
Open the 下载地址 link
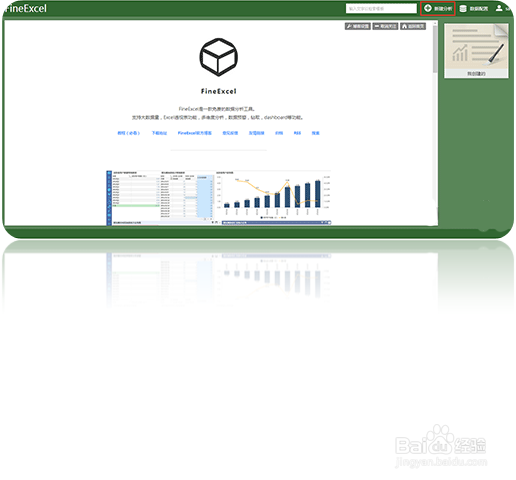coord(159,133)
